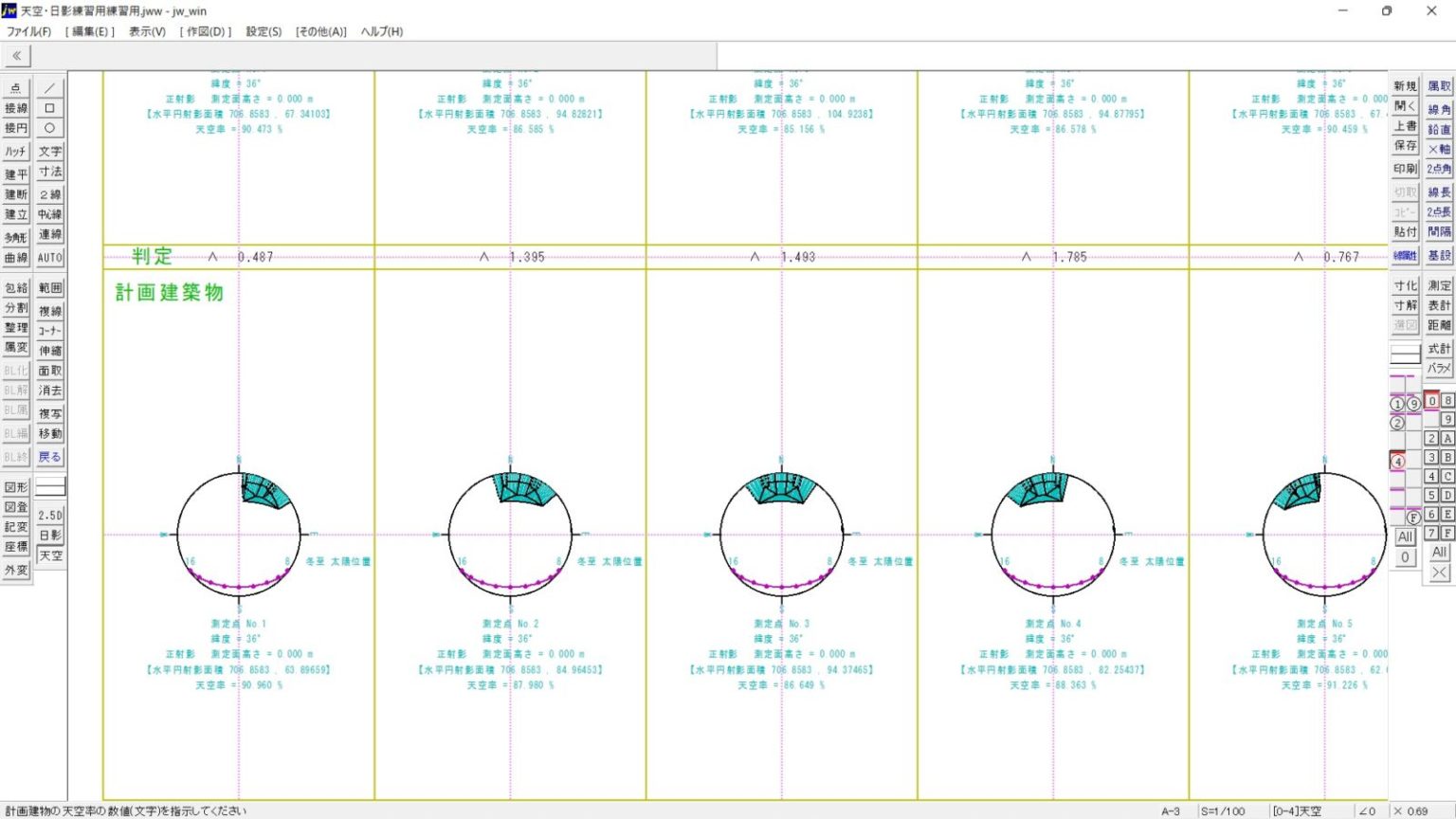Select the 移動 (move) command
The height and width of the screenshot is (819, 1456).
coord(49,434)
